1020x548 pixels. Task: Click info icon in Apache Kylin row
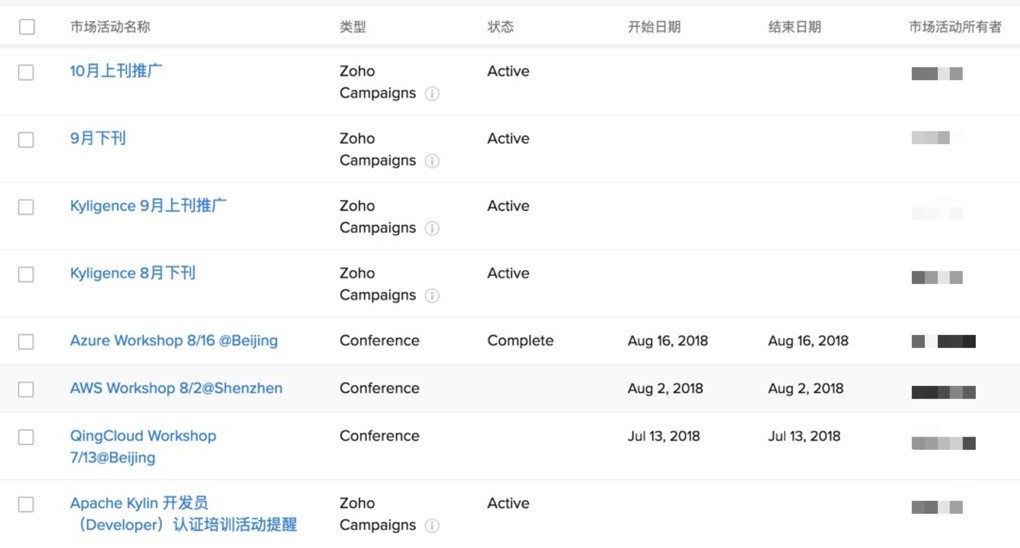tap(432, 525)
